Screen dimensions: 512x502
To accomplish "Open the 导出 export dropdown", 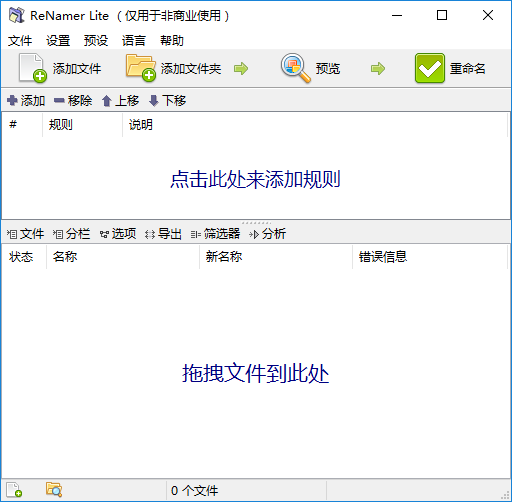I will click(163, 234).
